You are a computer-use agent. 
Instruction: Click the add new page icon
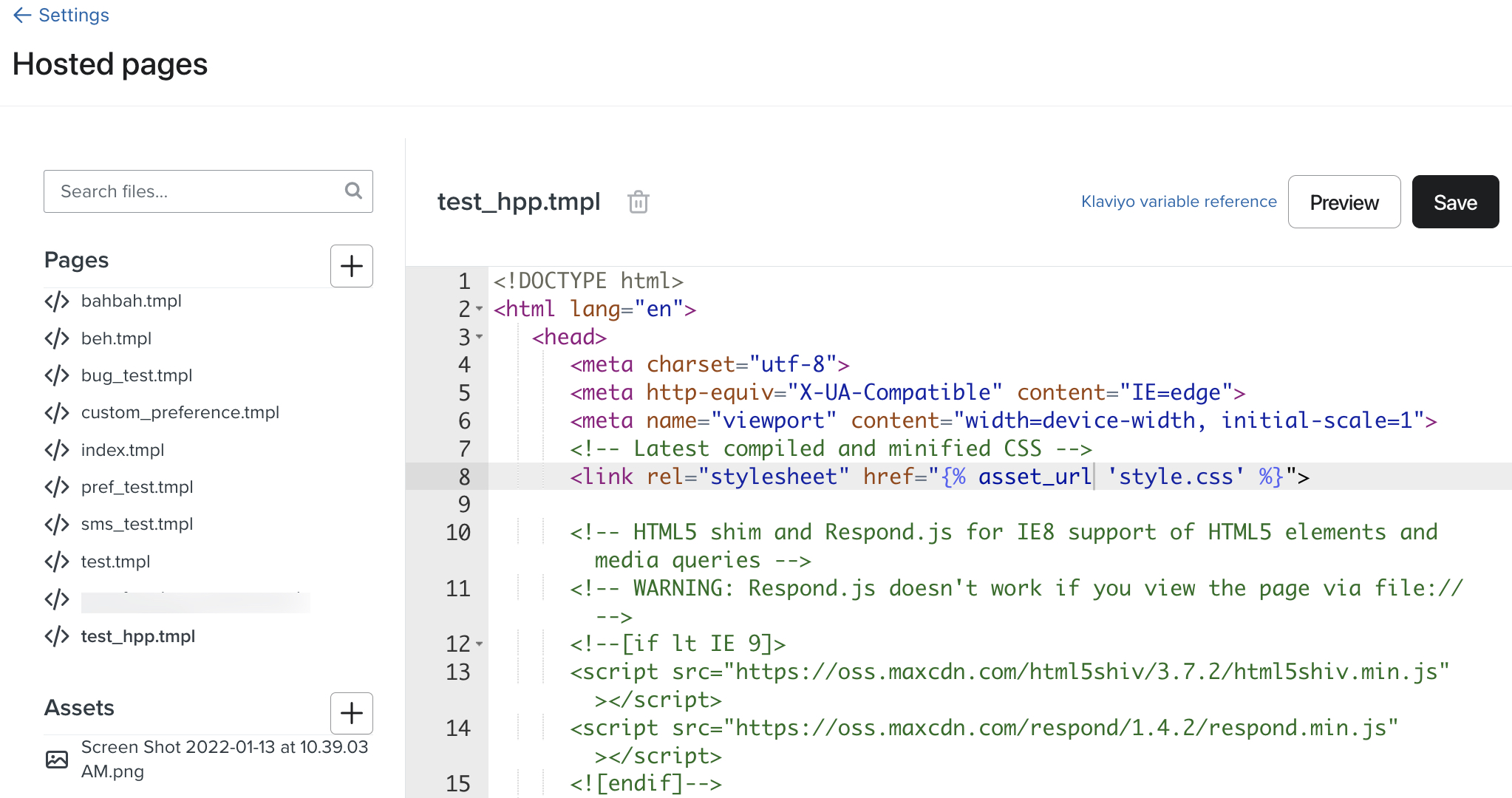click(351, 267)
